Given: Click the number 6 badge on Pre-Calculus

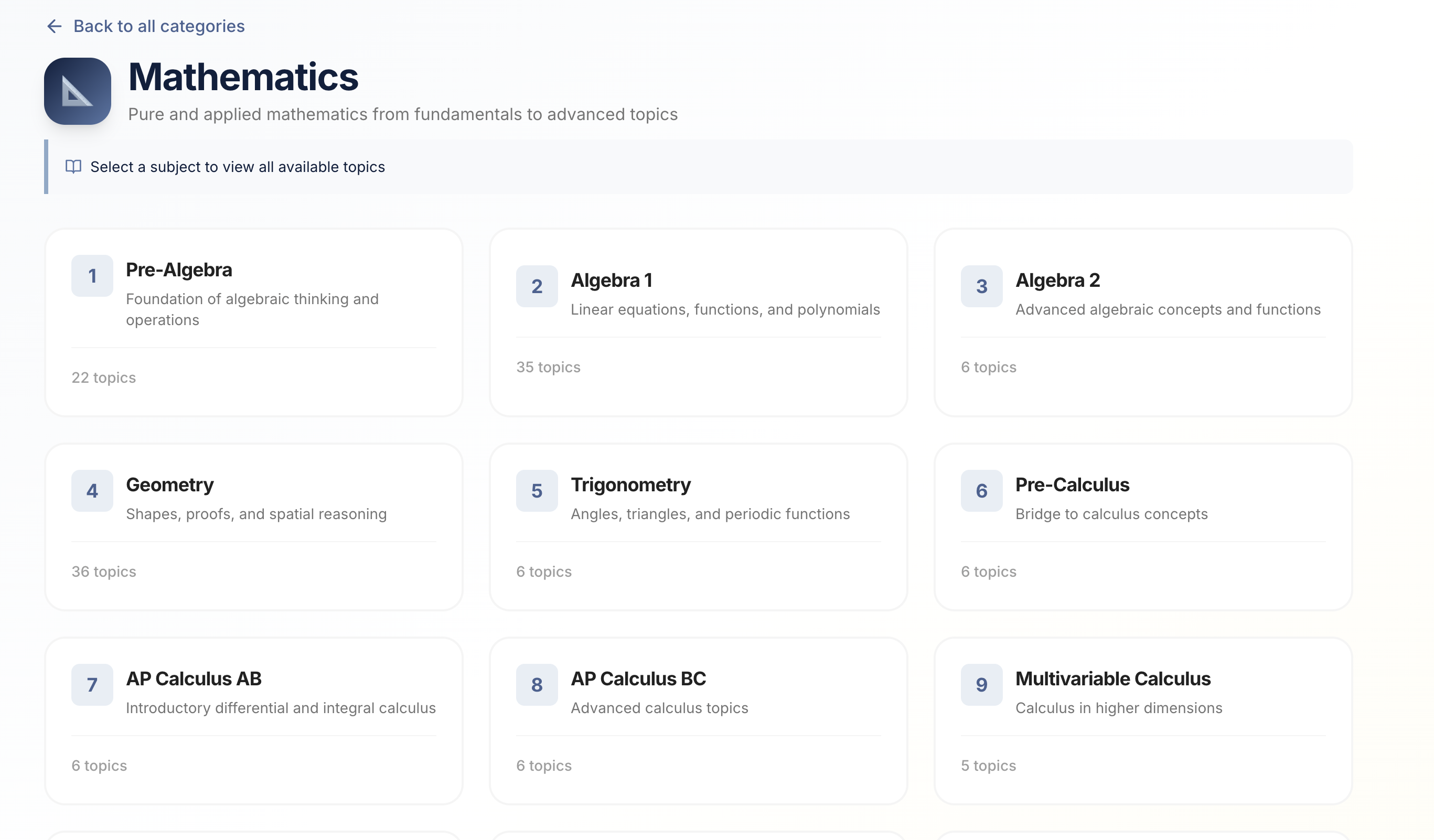Looking at the screenshot, I should (981, 491).
